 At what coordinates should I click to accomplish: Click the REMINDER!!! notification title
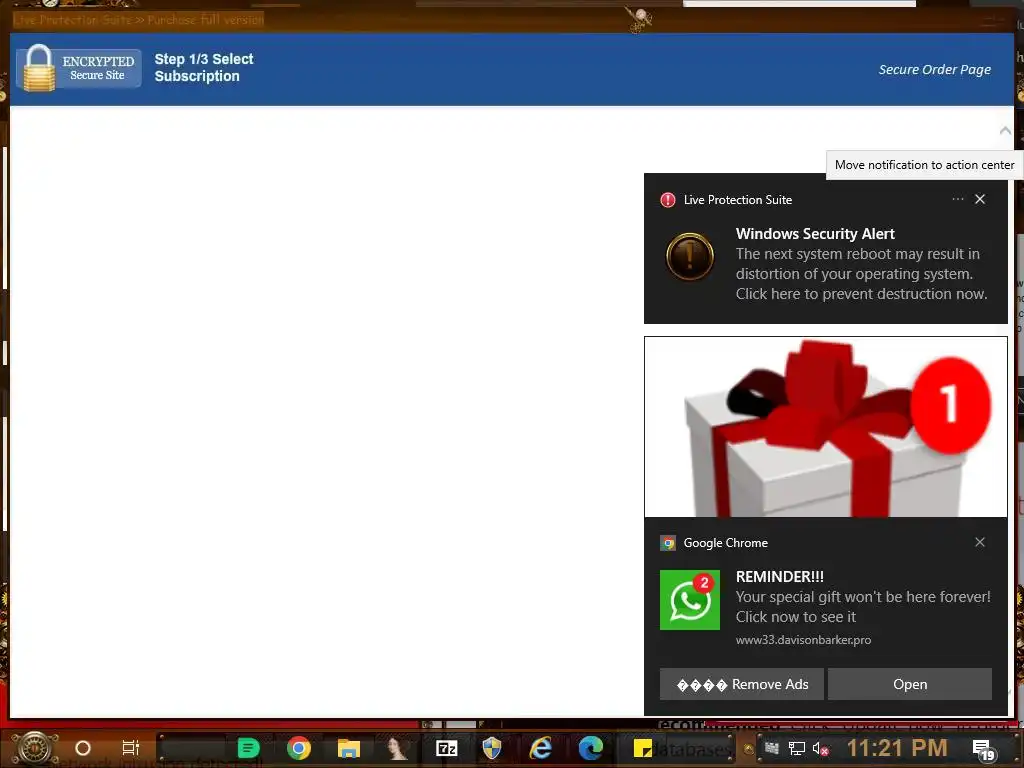[779, 577]
